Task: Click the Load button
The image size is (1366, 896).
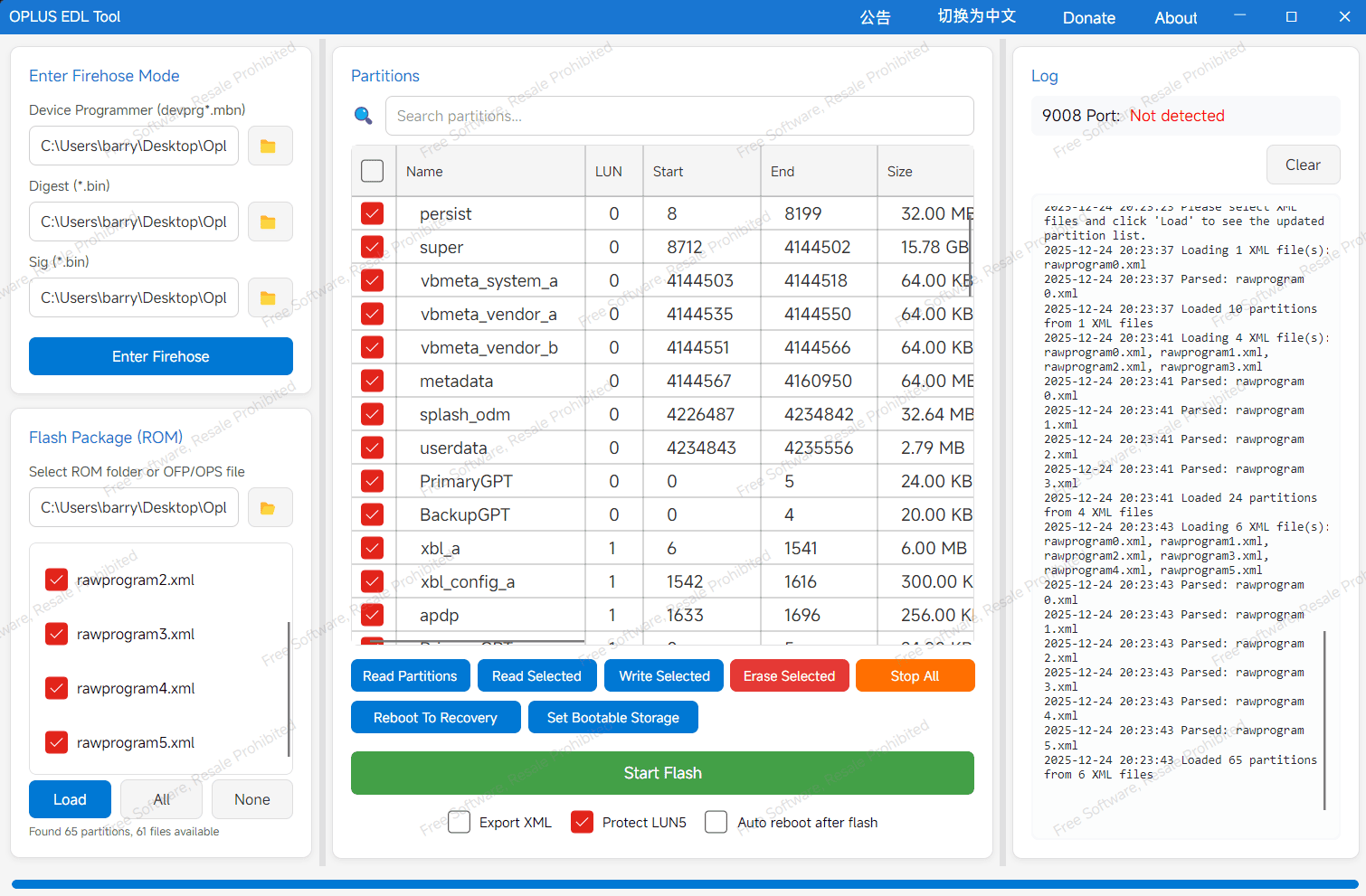Action: point(70,799)
